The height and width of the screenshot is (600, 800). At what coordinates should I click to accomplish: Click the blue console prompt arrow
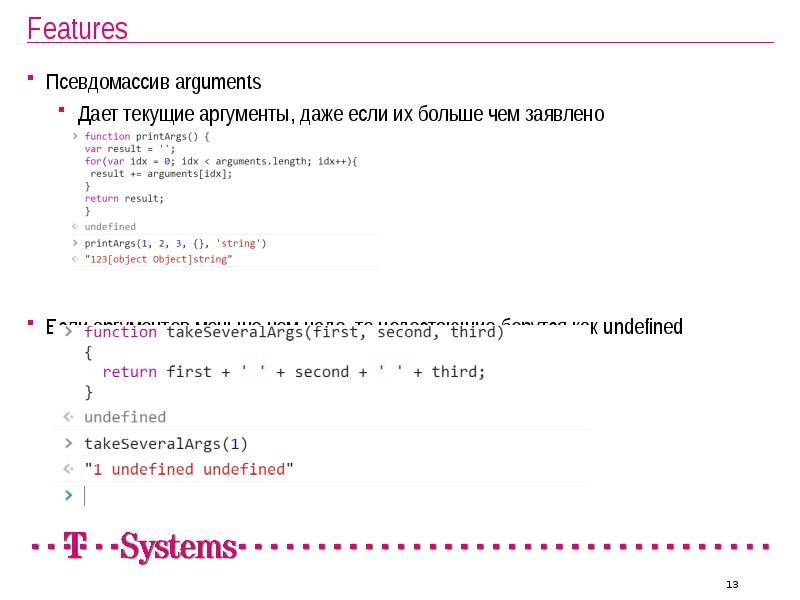pos(68,494)
